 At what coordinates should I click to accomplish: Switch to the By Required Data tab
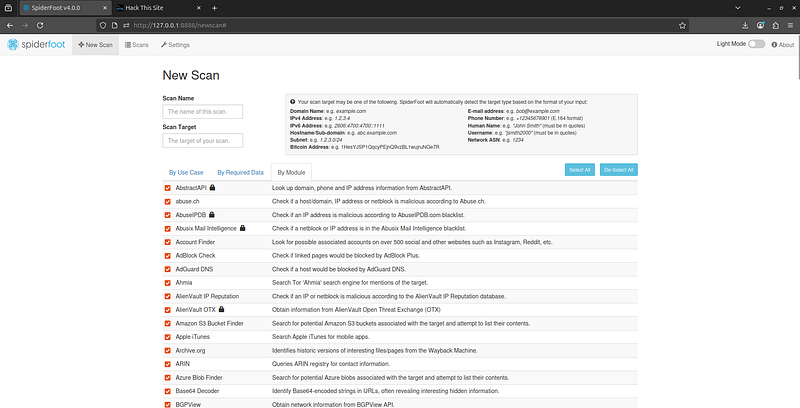point(240,172)
